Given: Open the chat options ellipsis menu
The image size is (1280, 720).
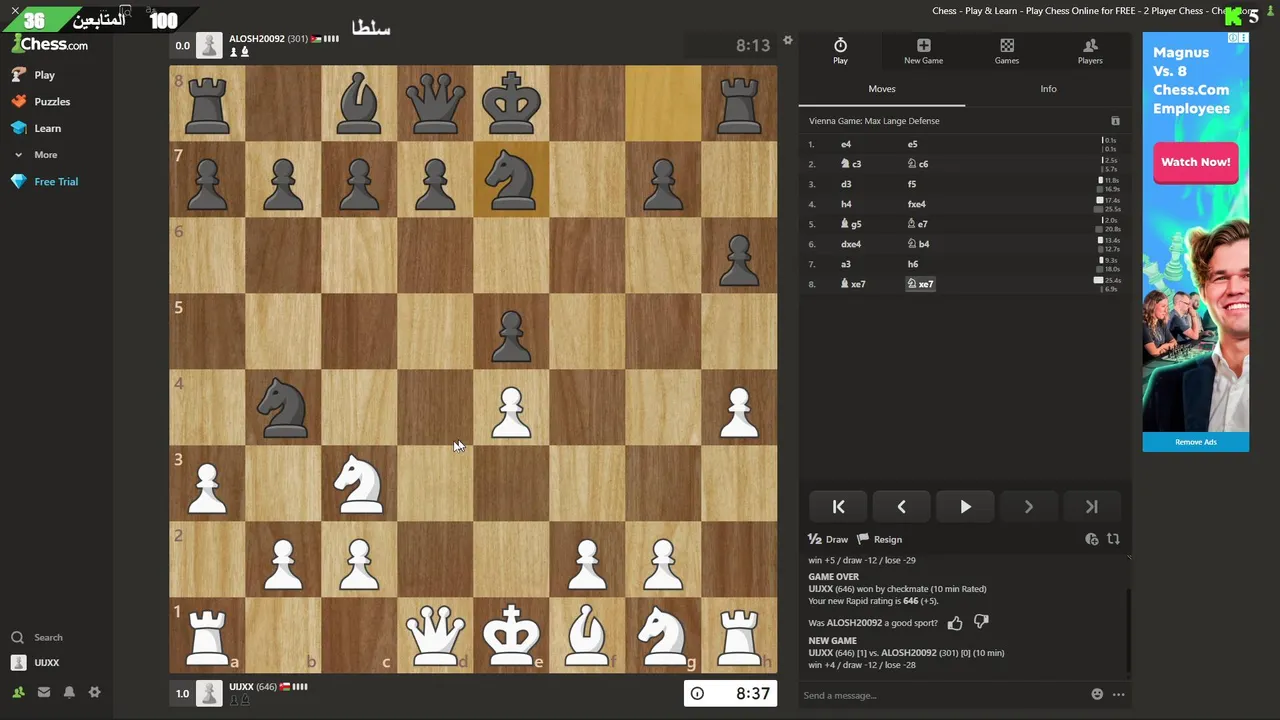Looking at the screenshot, I should pos(1118,695).
